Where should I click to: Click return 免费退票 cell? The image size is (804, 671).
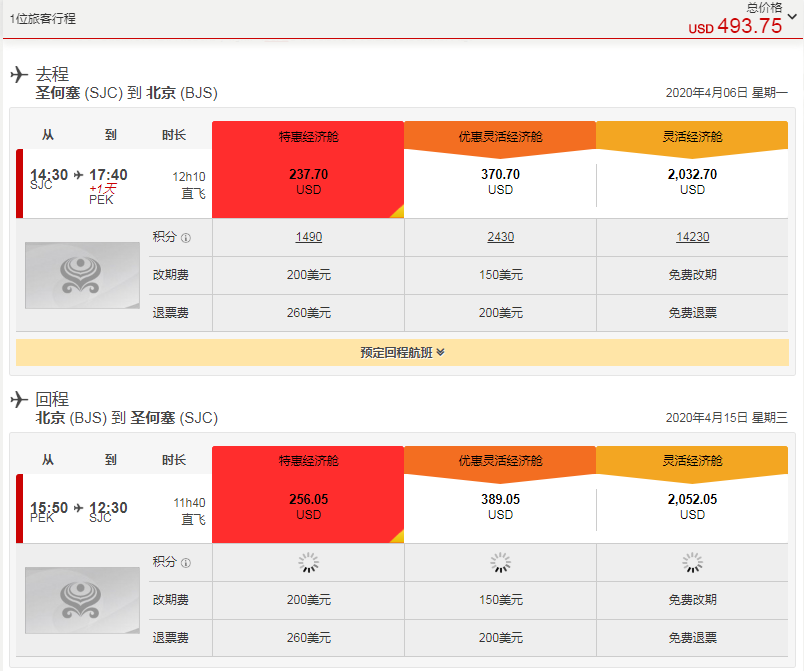pyautogui.click(x=692, y=638)
